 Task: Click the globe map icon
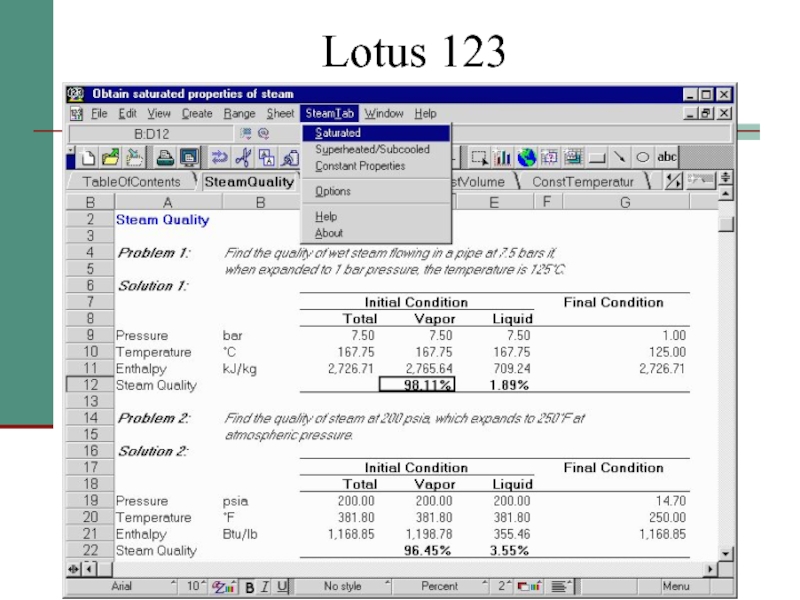pyautogui.click(x=526, y=157)
